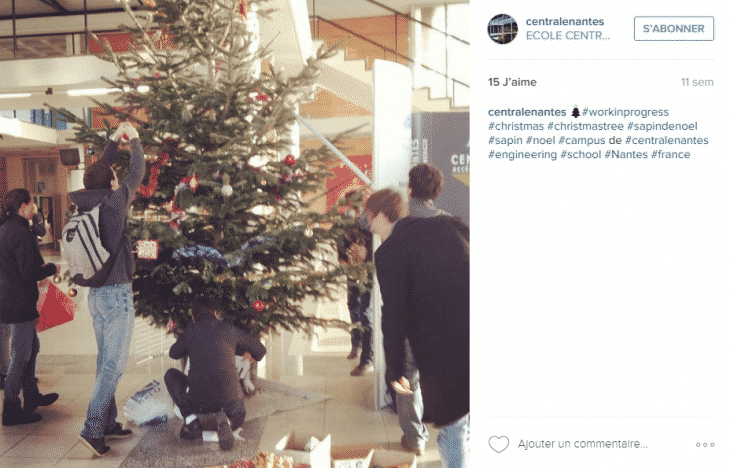This screenshot has width=730, height=468.
Task: Open the #france hashtag
Action: (670, 154)
